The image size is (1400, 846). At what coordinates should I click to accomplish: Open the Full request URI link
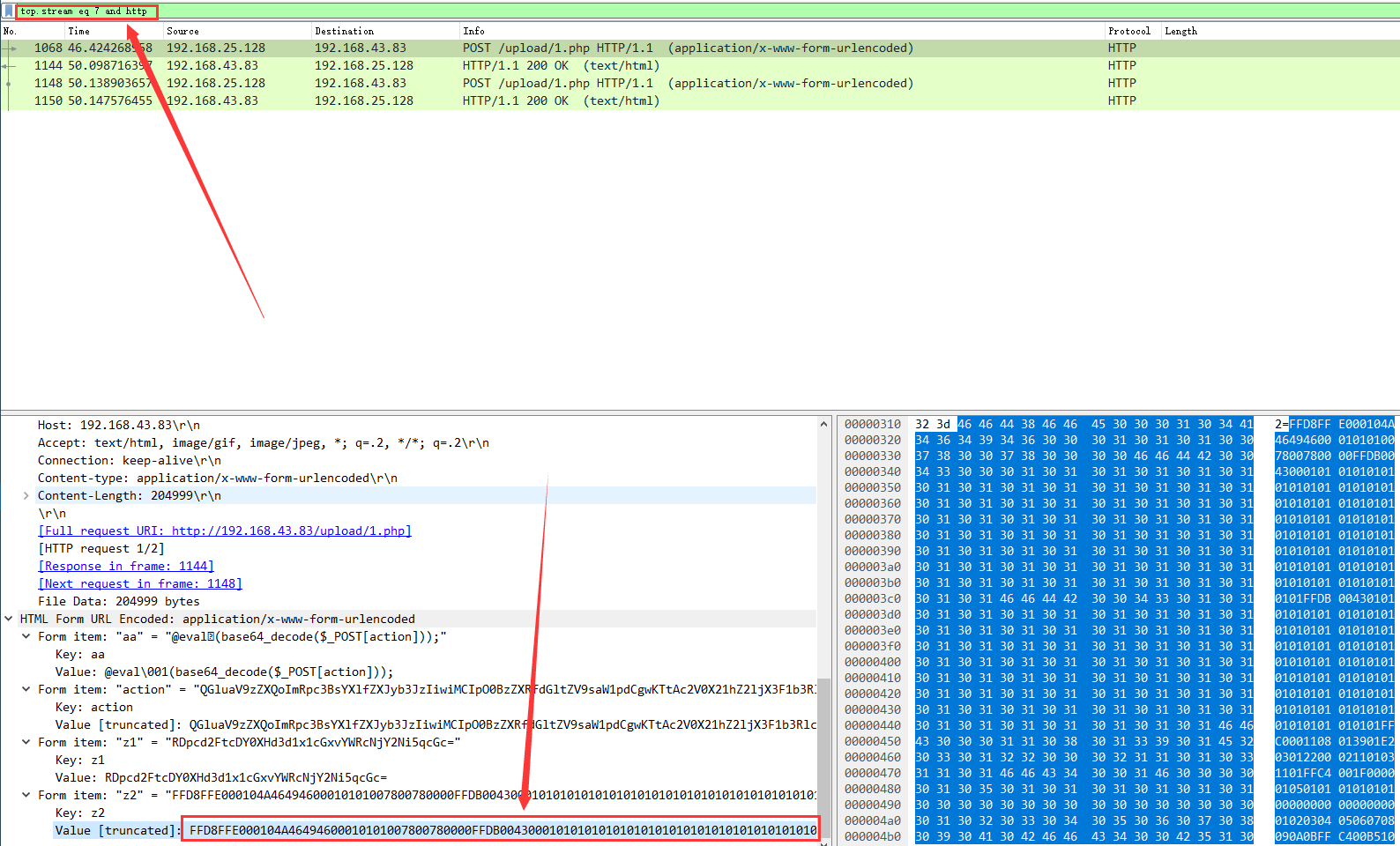(x=225, y=531)
